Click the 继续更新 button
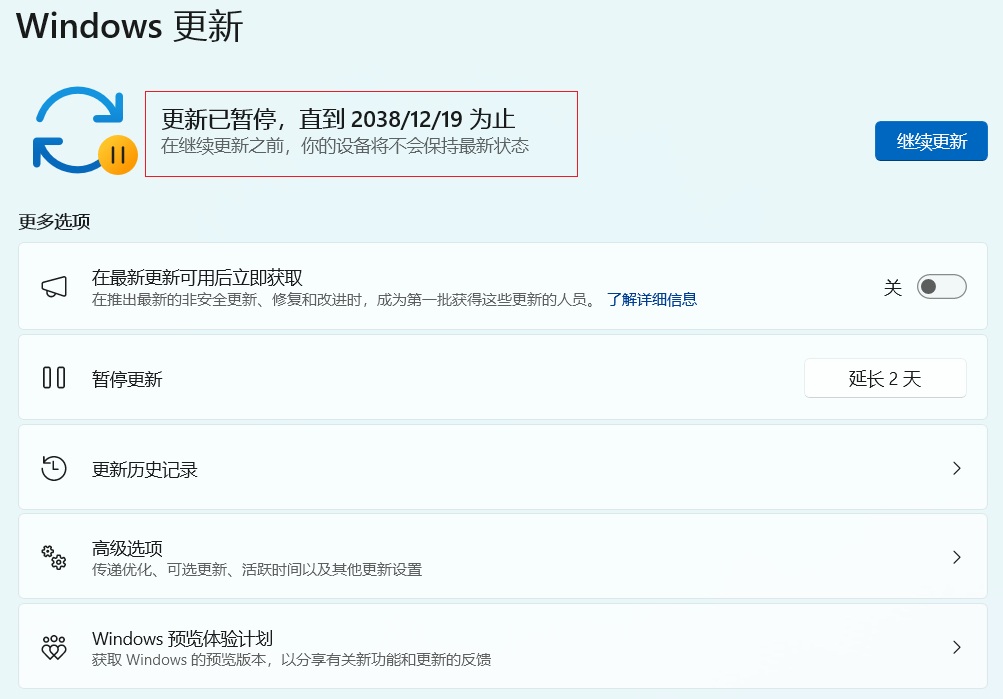1003x699 pixels. coord(931,141)
